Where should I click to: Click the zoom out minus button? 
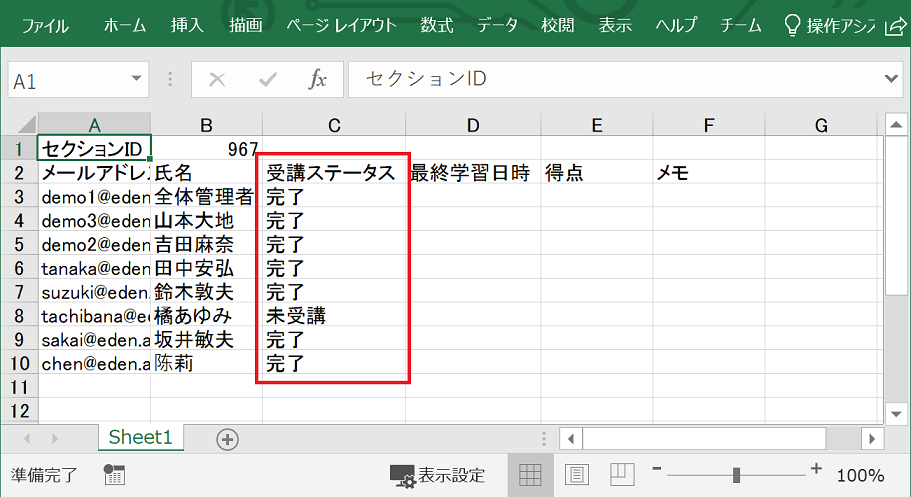(657, 469)
